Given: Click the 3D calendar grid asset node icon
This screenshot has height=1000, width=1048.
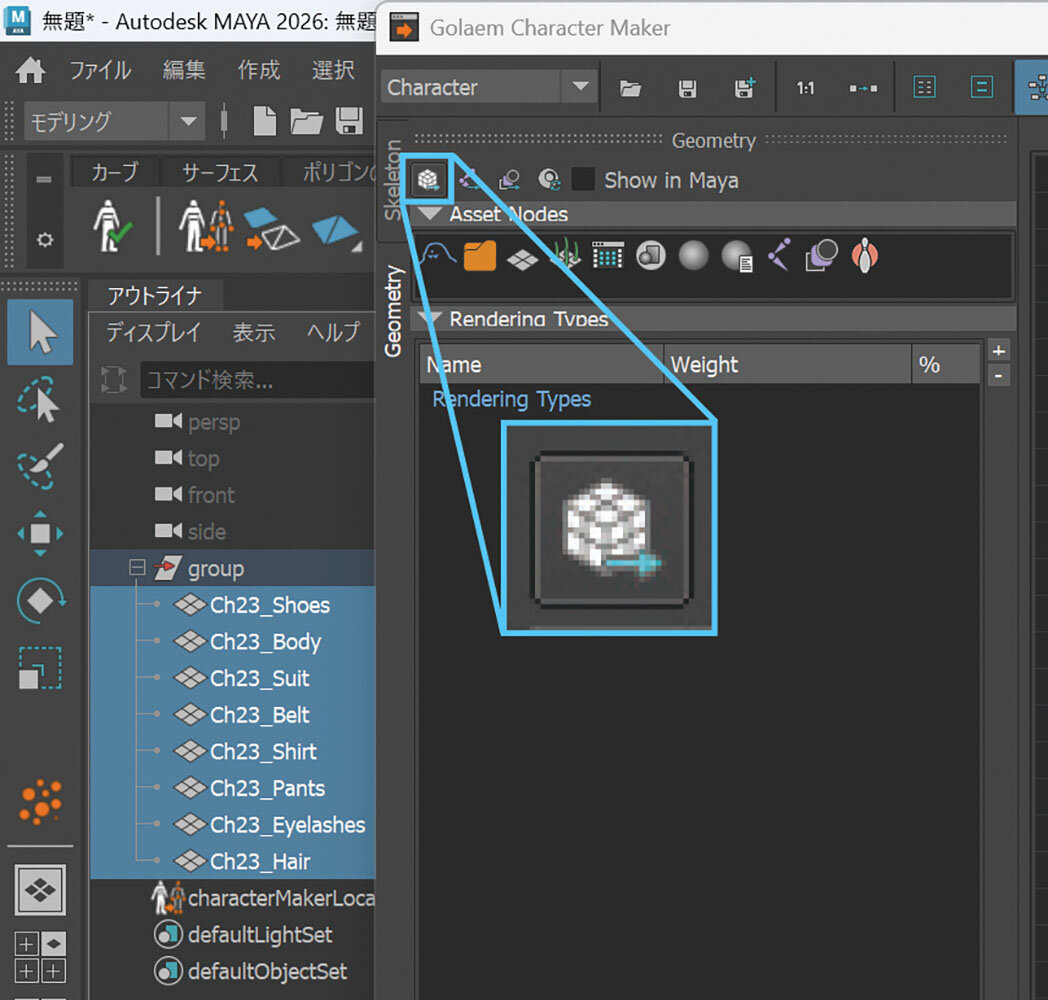Looking at the screenshot, I should (608, 255).
